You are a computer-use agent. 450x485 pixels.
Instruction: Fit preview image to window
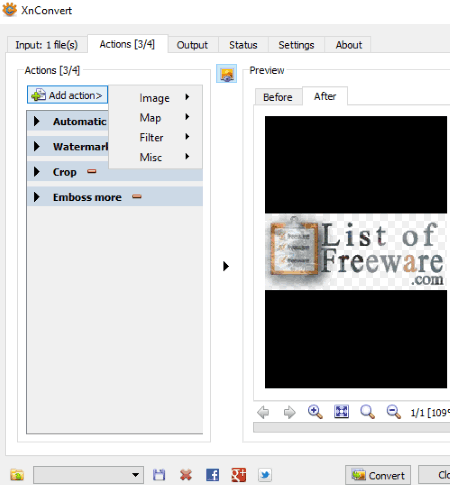341,412
